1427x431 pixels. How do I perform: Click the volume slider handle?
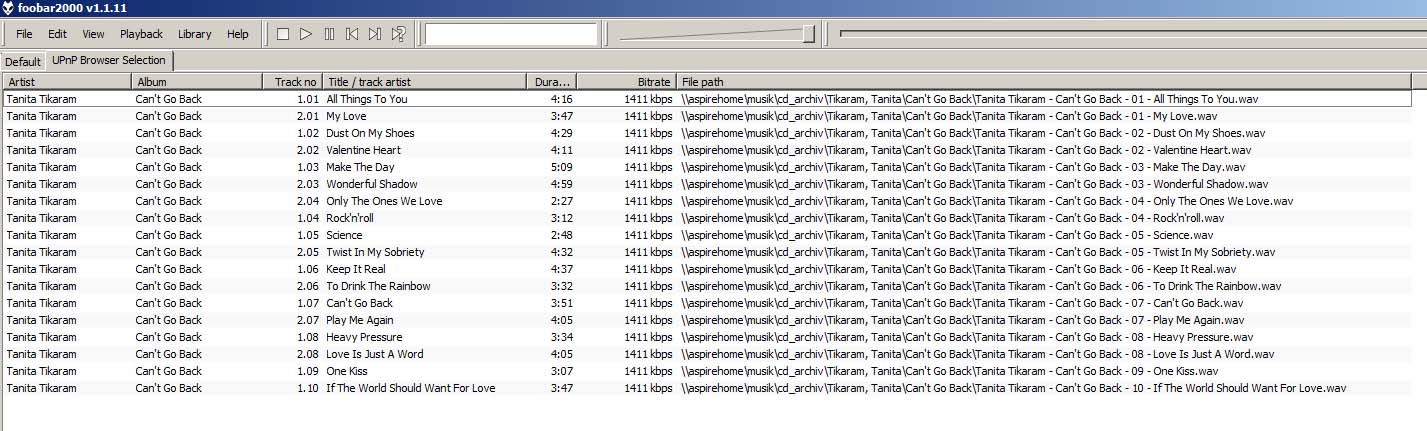(808, 34)
